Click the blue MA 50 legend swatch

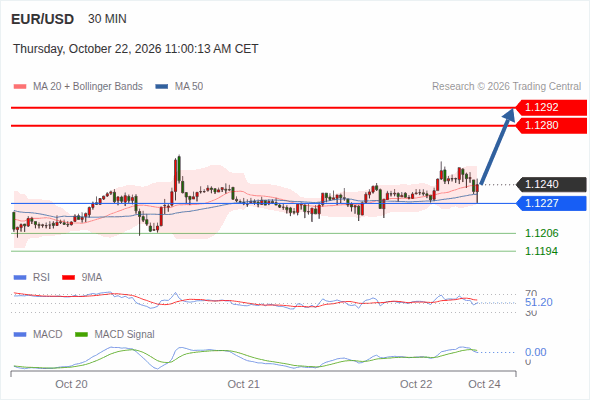162,87
